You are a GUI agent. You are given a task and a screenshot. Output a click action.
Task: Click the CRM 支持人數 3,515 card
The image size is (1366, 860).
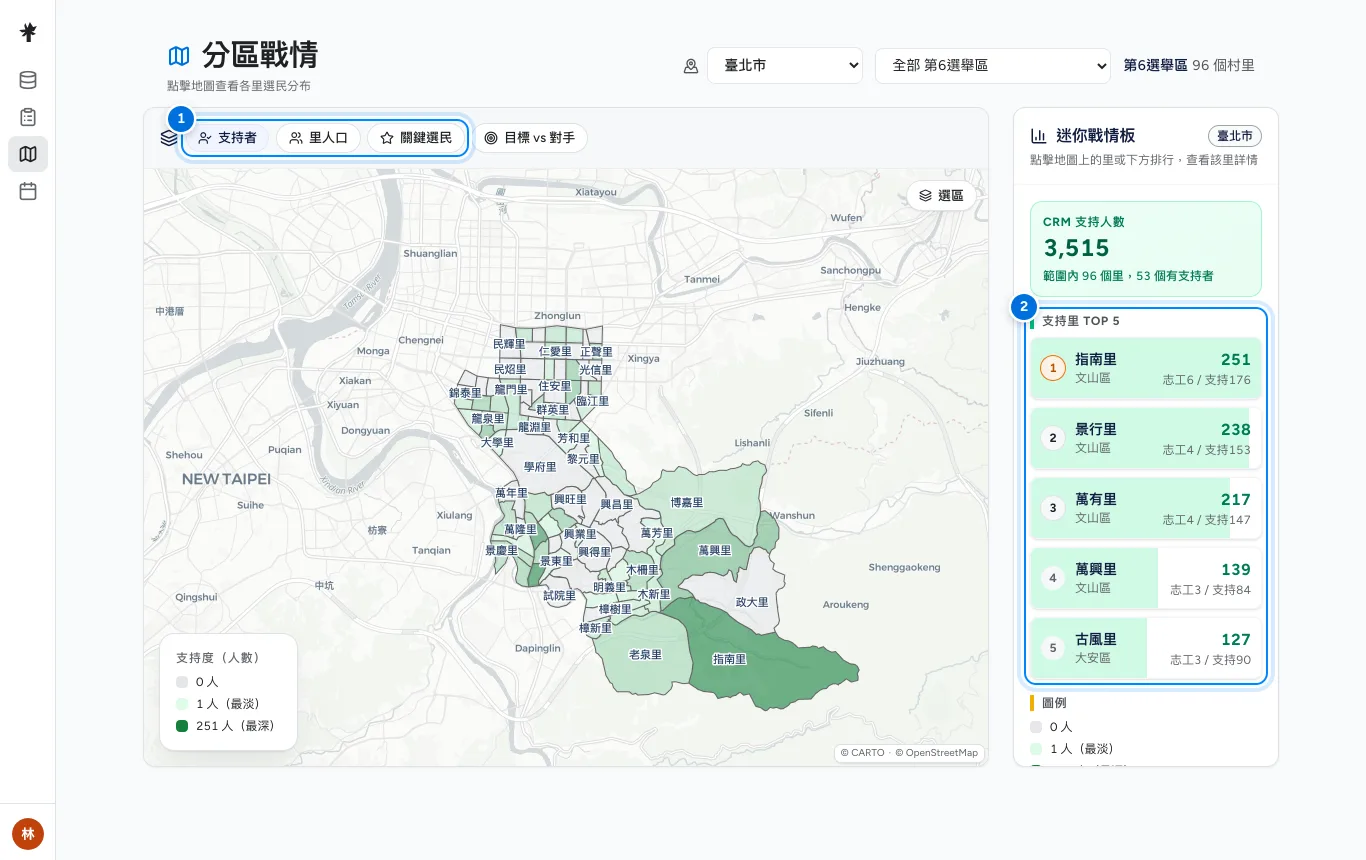tap(1146, 249)
